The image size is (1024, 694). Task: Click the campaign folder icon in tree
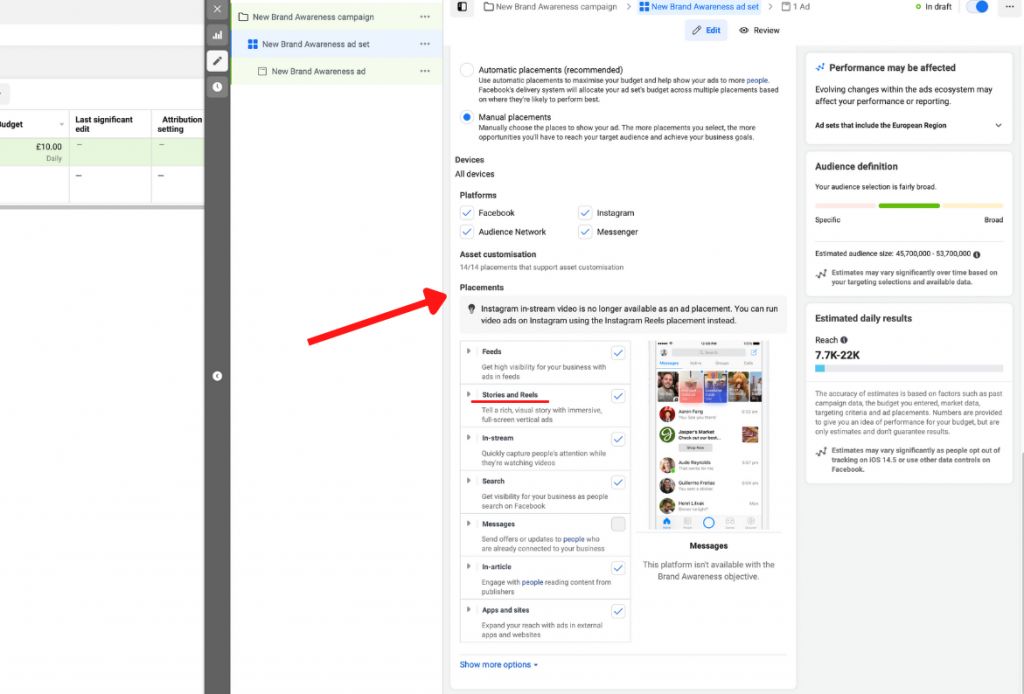(243, 17)
